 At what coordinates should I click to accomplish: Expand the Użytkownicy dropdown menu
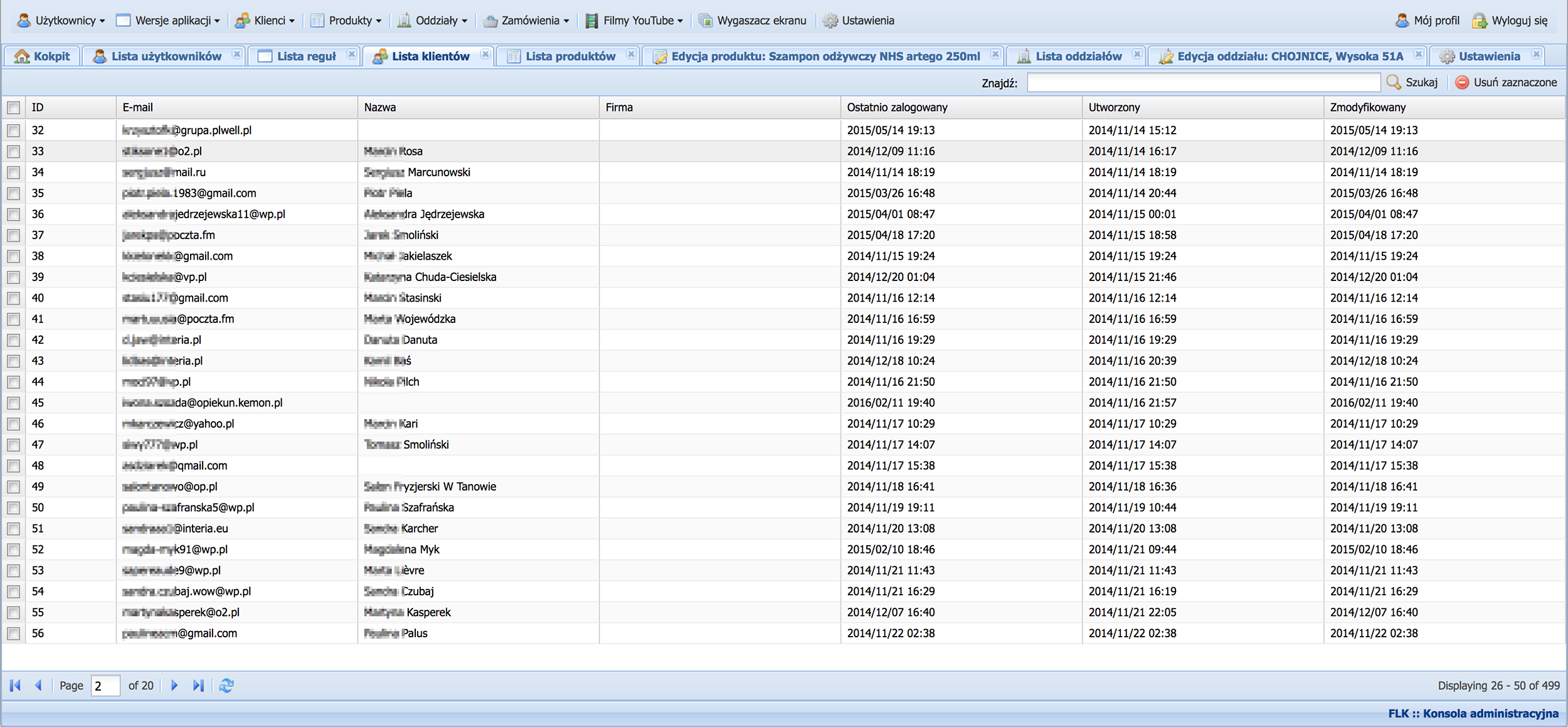pos(61,21)
